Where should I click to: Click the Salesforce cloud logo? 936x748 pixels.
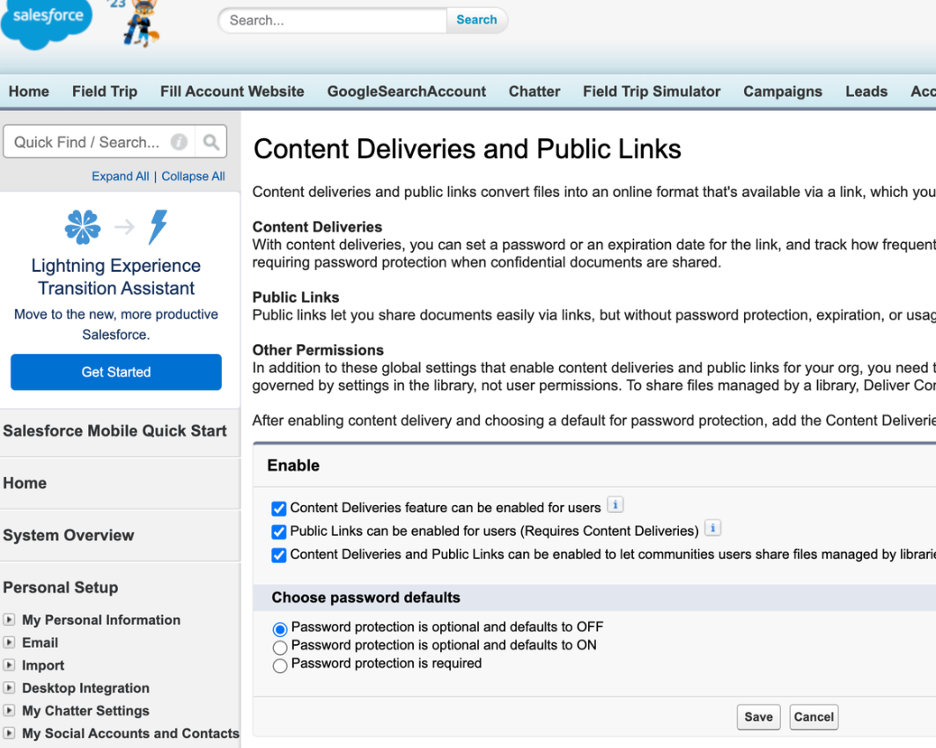[47, 23]
